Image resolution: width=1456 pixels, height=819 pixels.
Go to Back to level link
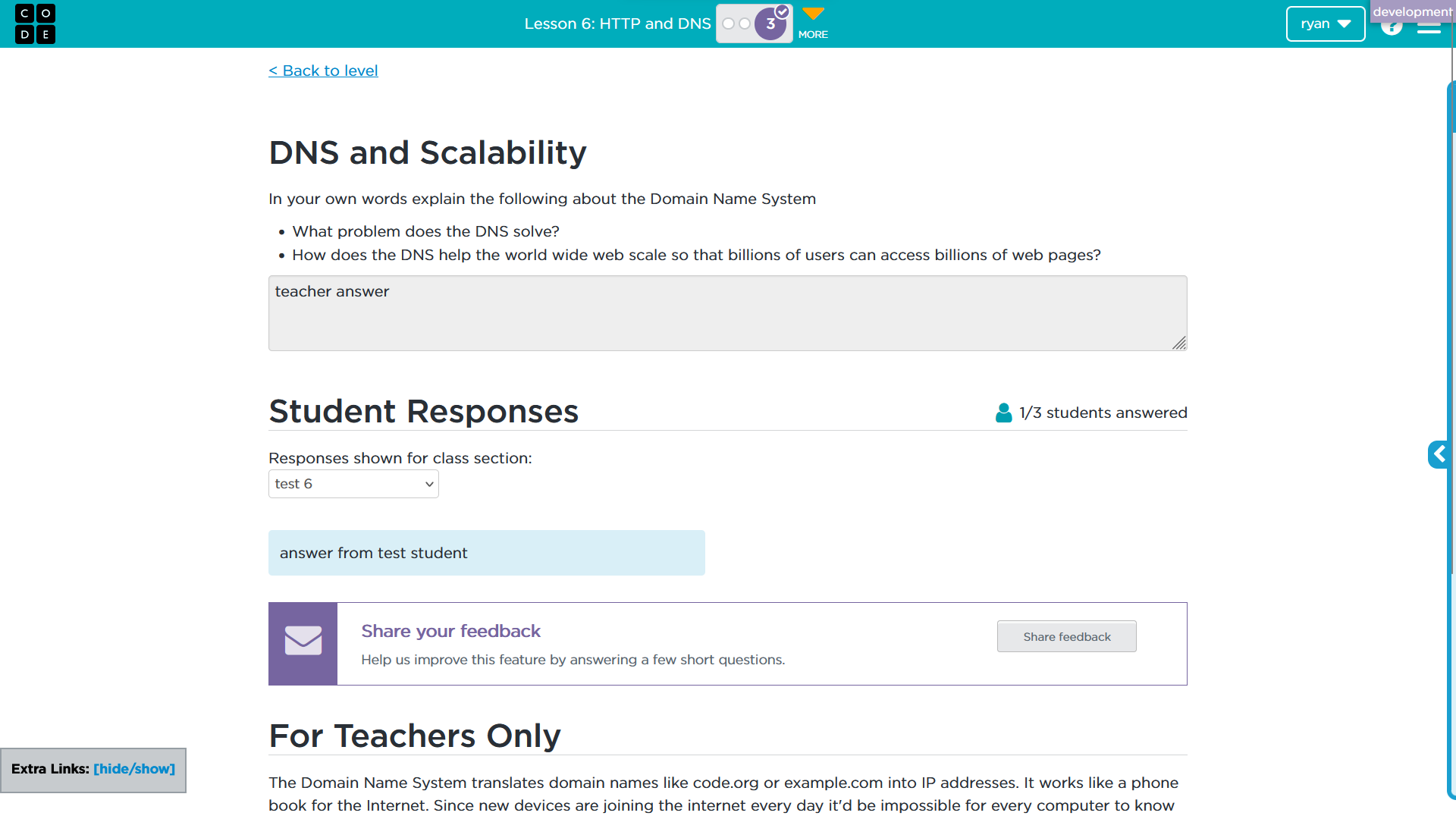(x=323, y=71)
